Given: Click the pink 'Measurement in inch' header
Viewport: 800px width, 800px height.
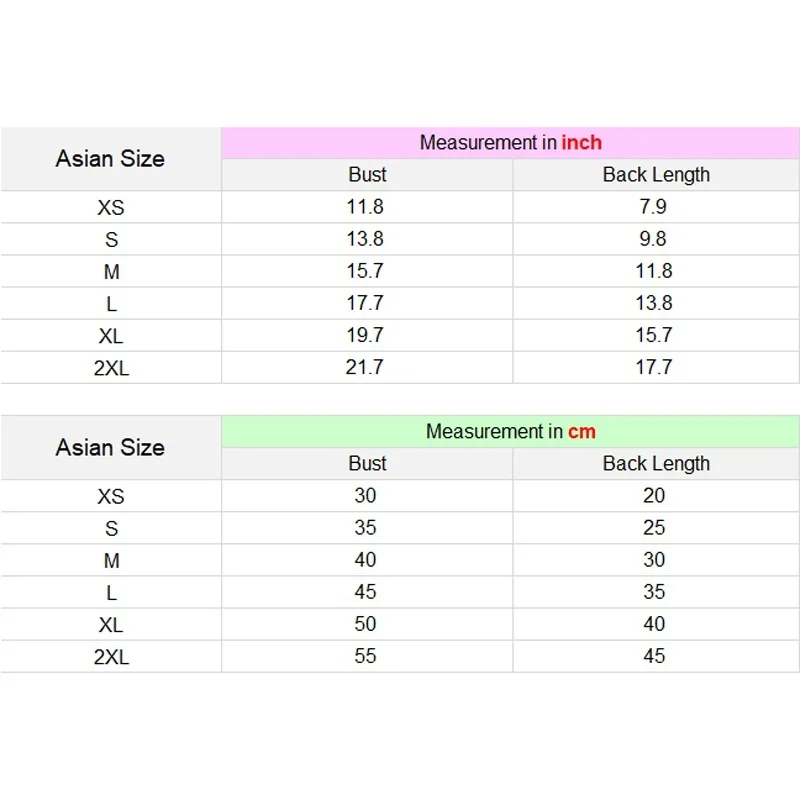Looking at the screenshot, I should [x=510, y=143].
